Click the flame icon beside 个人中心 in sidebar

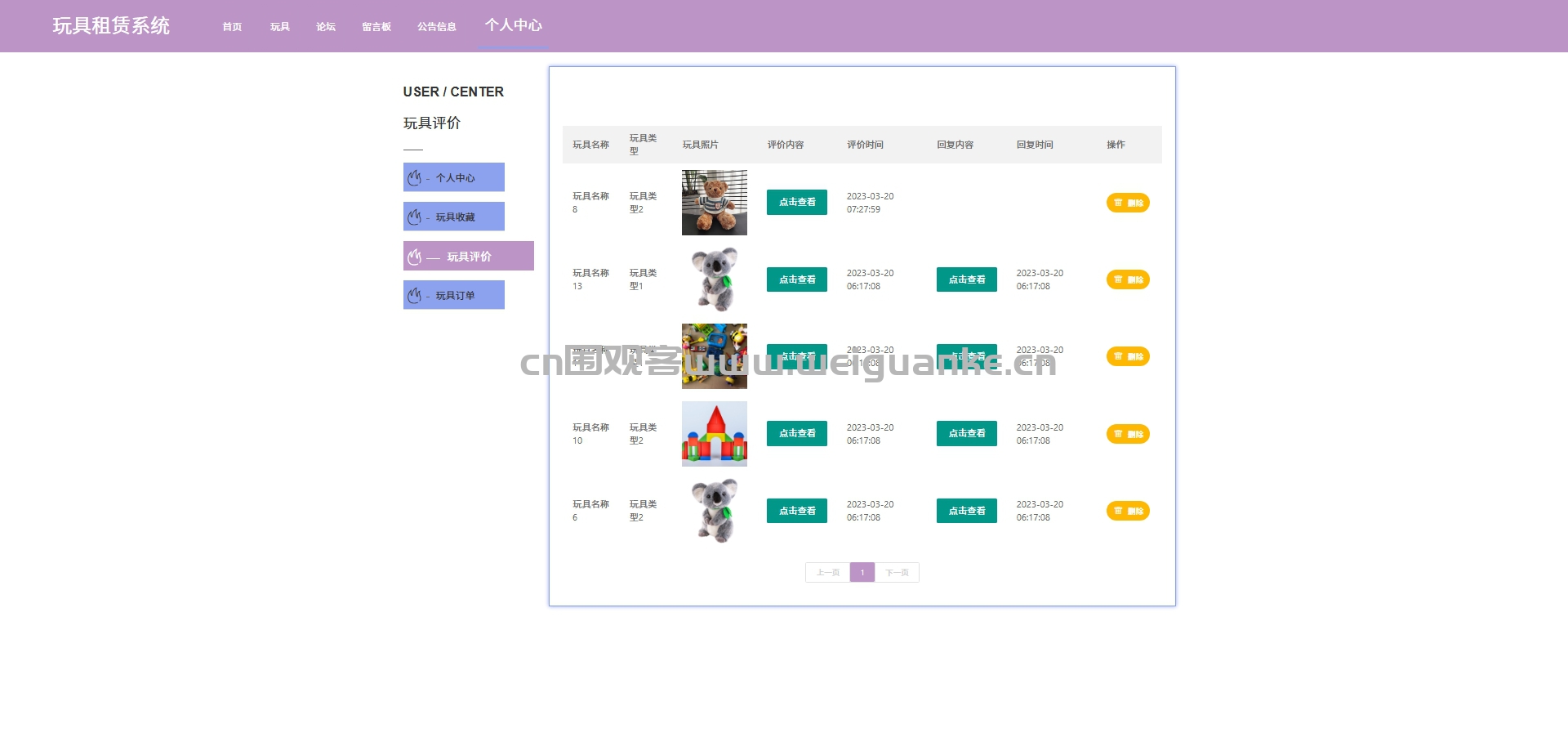point(415,177)
